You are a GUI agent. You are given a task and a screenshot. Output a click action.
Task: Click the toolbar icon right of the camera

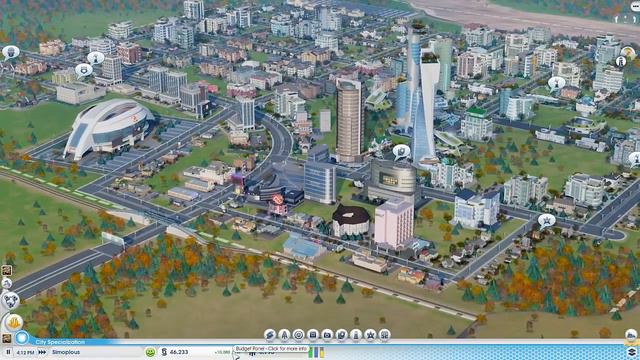point(342,335)
